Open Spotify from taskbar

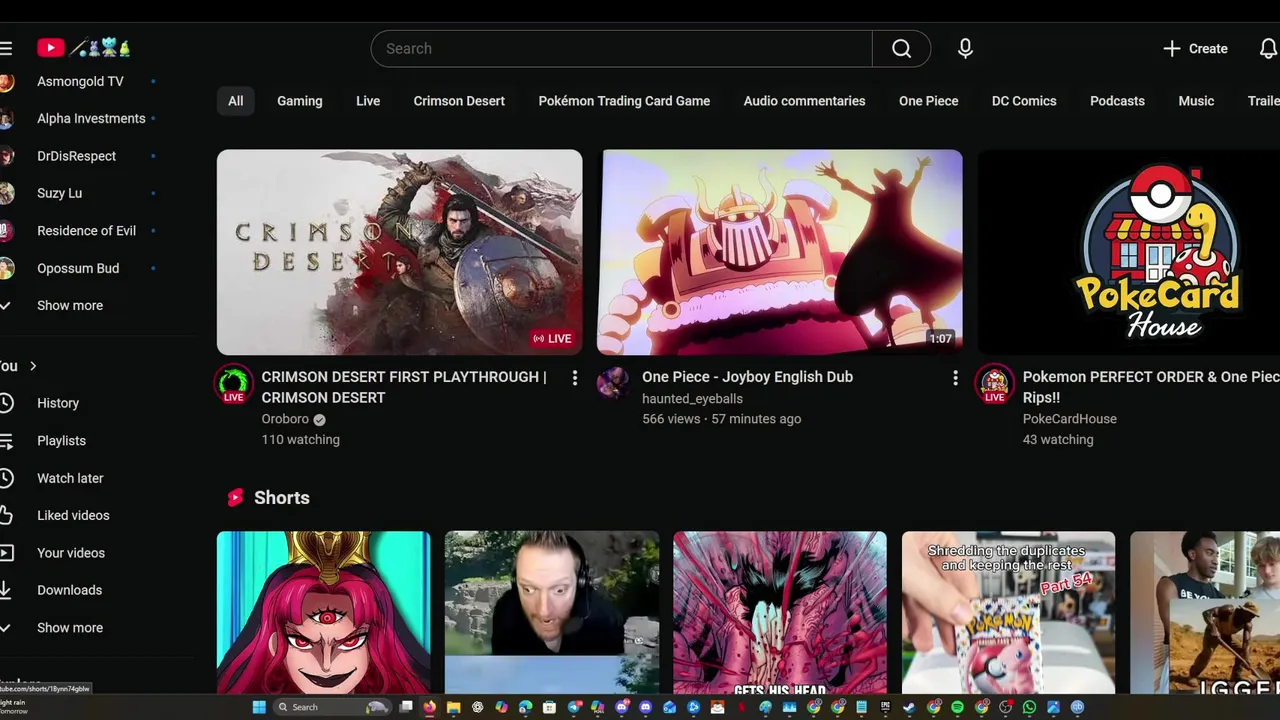[957, 707]
